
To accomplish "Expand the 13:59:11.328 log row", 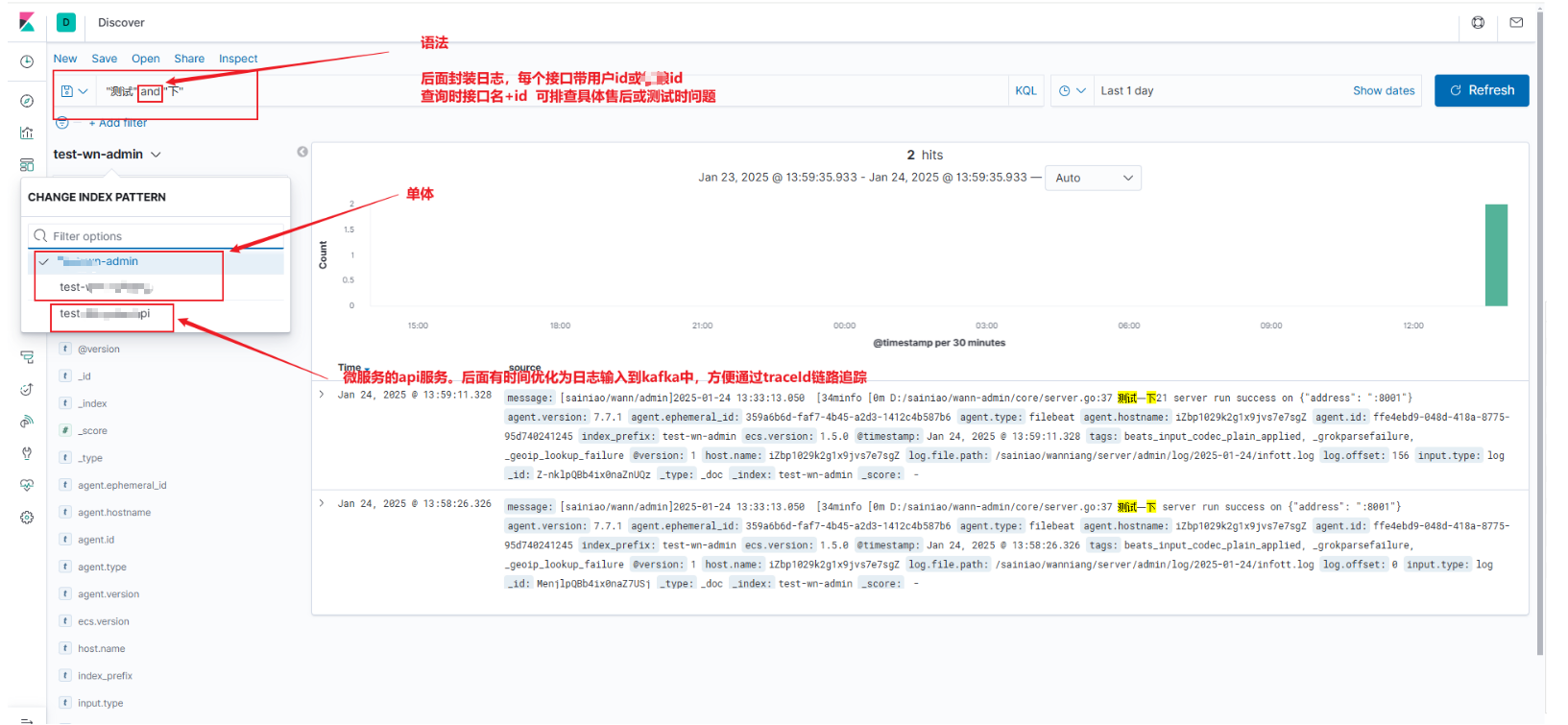I will (x=322, y=395).
